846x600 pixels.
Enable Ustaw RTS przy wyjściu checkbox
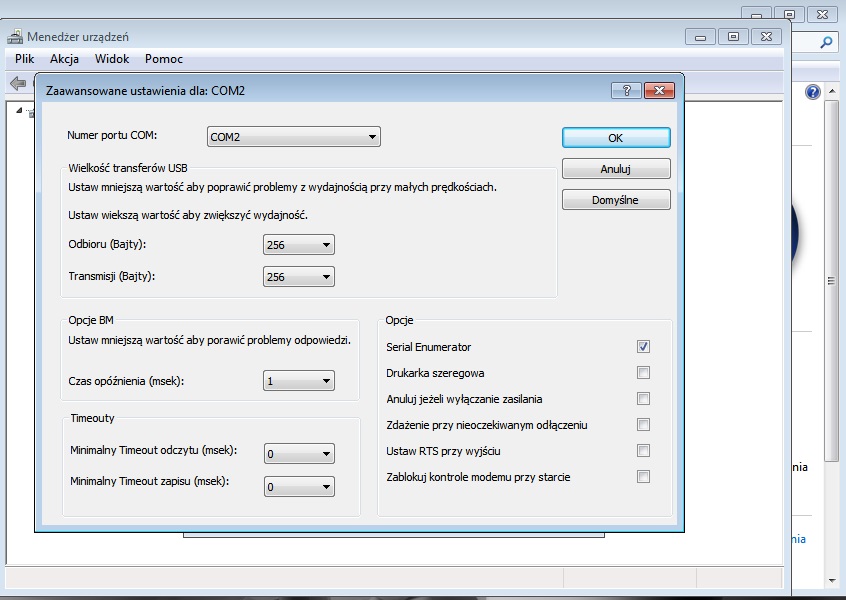pyautogui.click(x=643, y=450)
